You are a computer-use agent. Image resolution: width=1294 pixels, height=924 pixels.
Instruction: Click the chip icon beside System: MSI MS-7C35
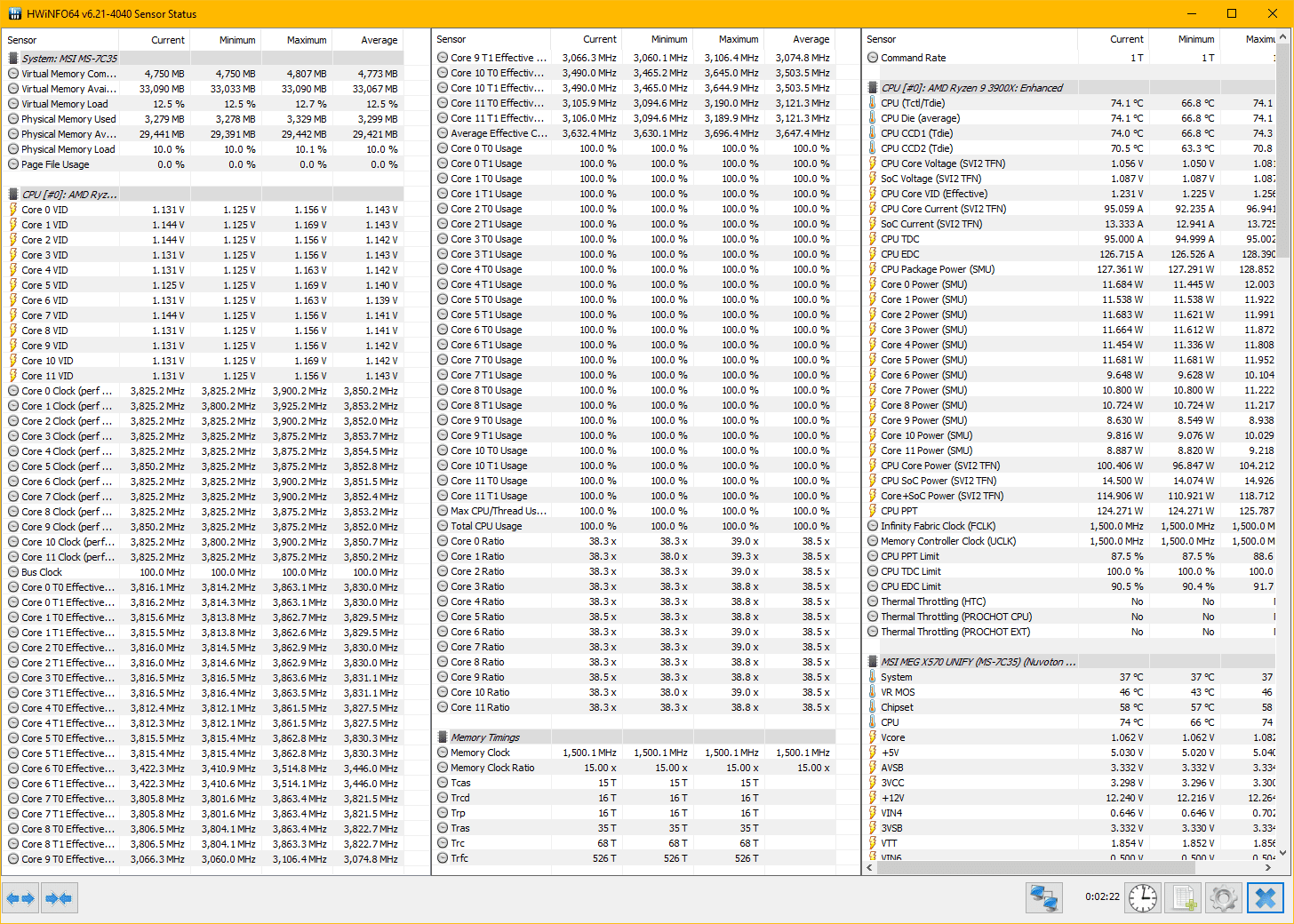13,59
